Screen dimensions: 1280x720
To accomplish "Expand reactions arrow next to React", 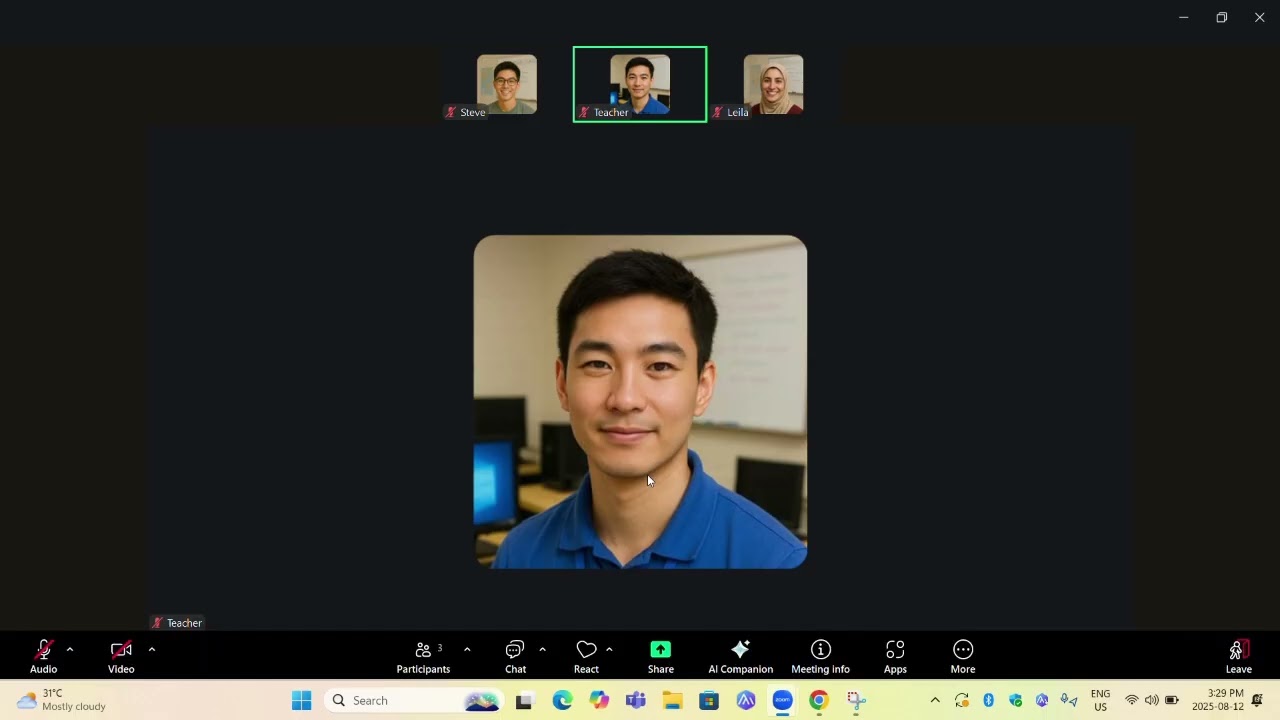I will tap(609, 650).
